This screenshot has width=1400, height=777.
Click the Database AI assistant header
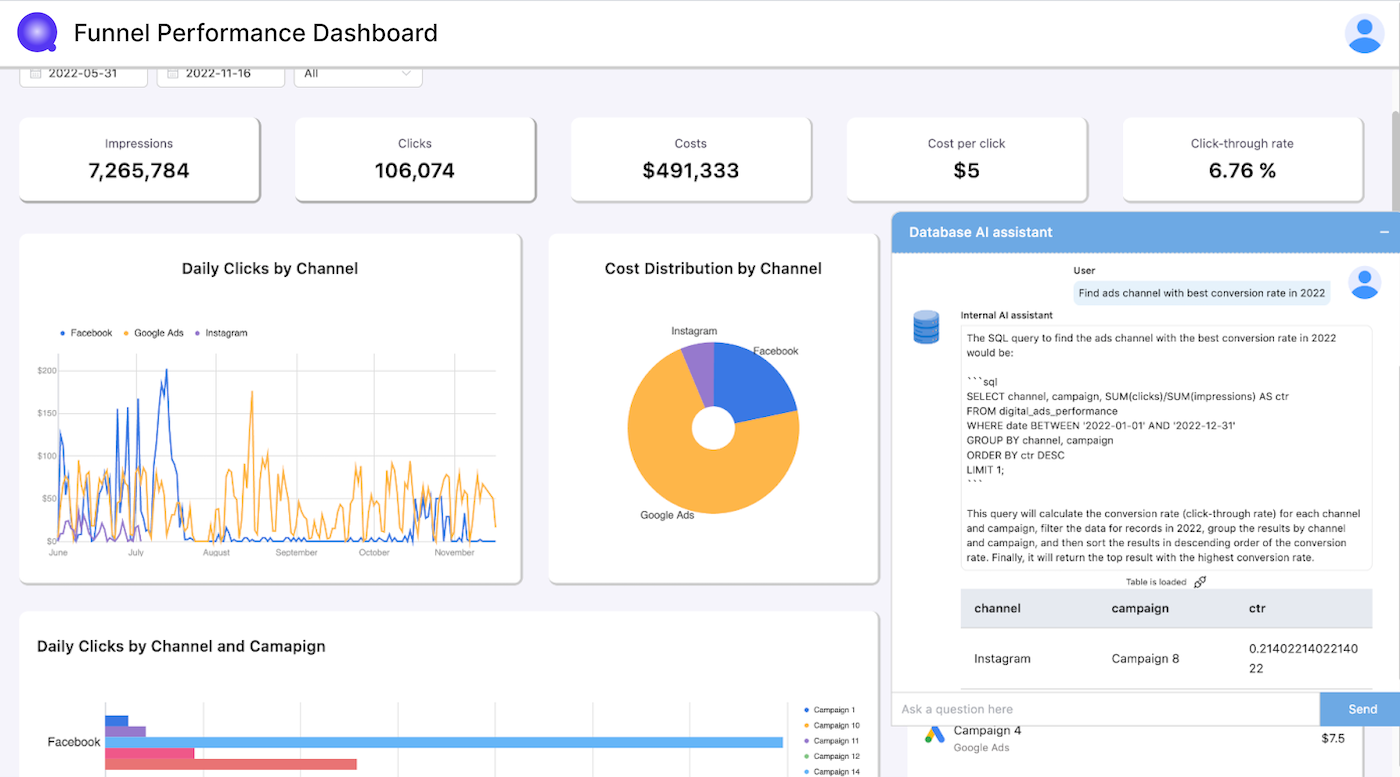980,232
